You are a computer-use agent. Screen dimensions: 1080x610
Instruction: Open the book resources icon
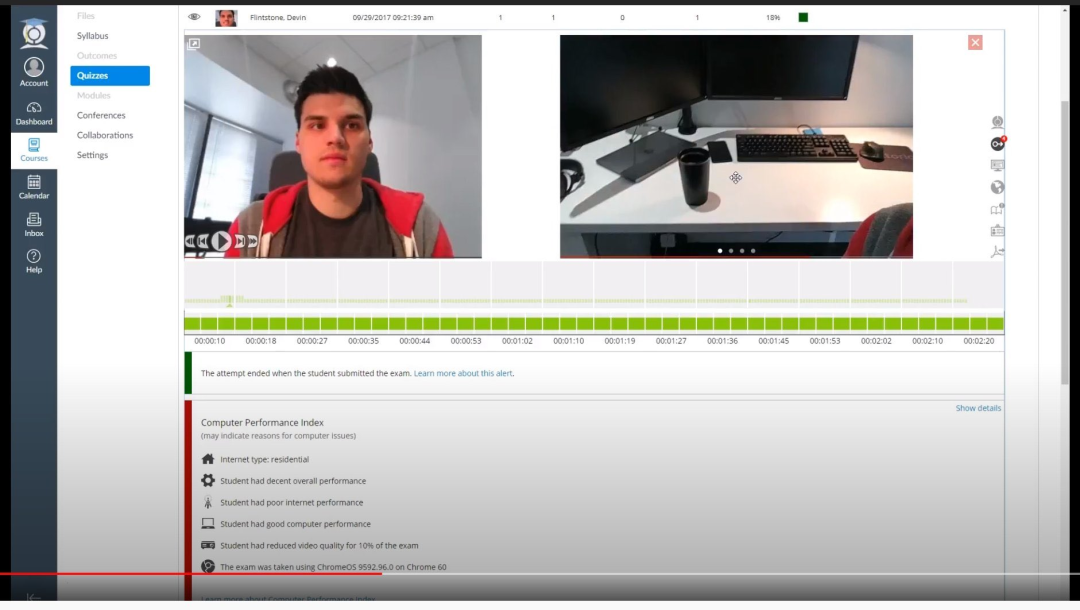click(997, 209)
